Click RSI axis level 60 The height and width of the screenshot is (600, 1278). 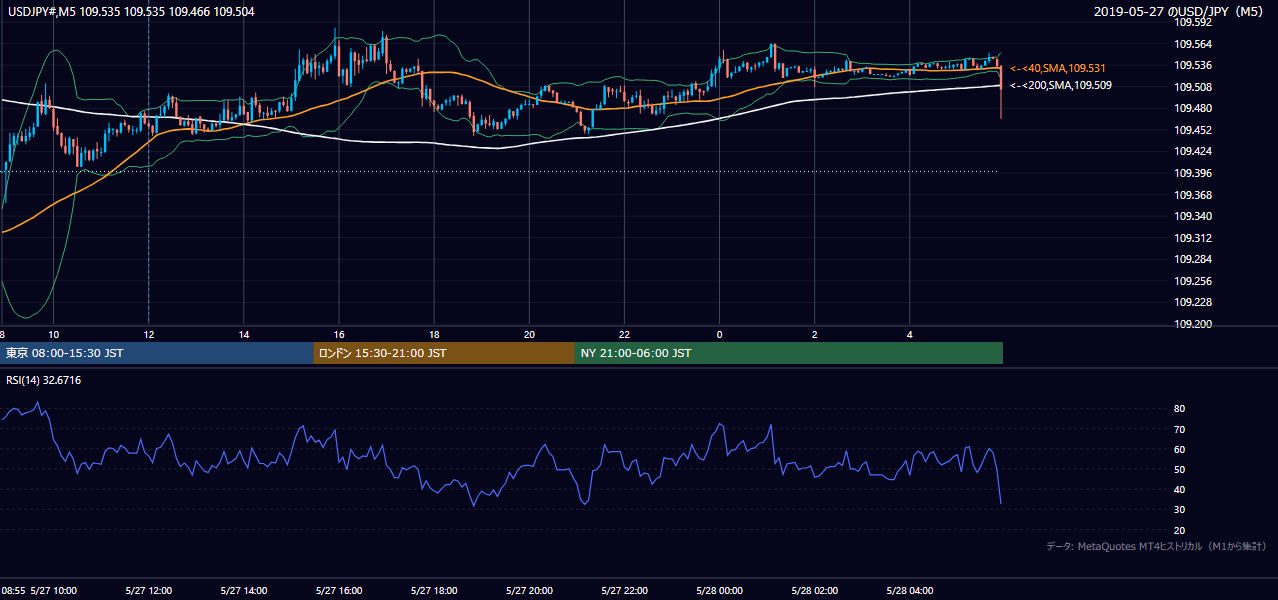1180,449
